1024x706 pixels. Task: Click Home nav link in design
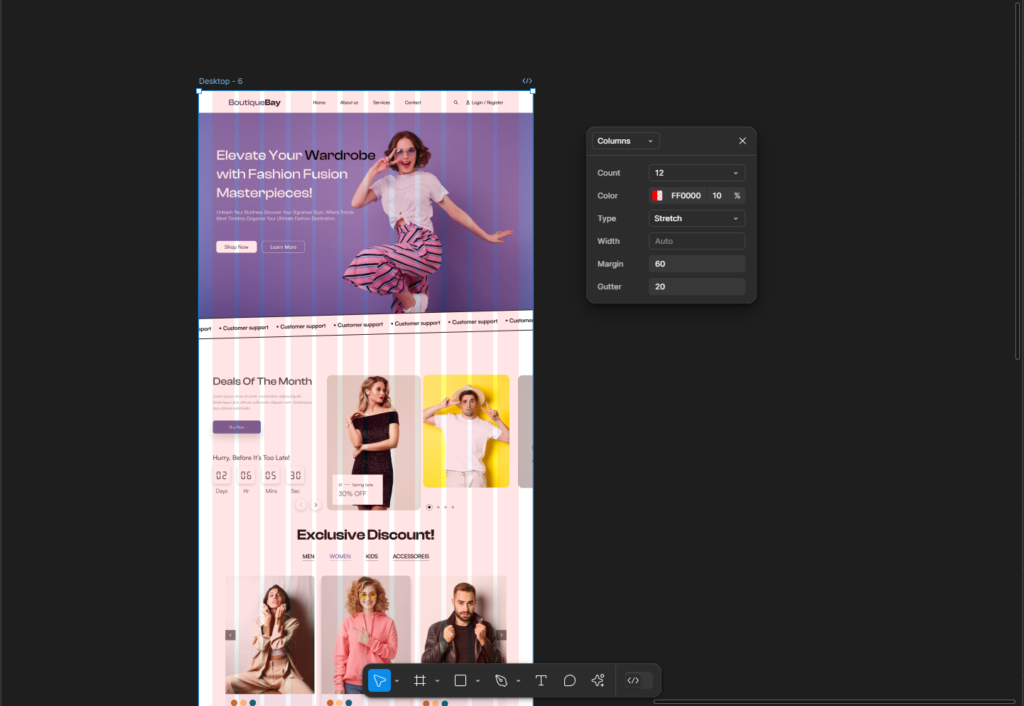click(319, 103)
